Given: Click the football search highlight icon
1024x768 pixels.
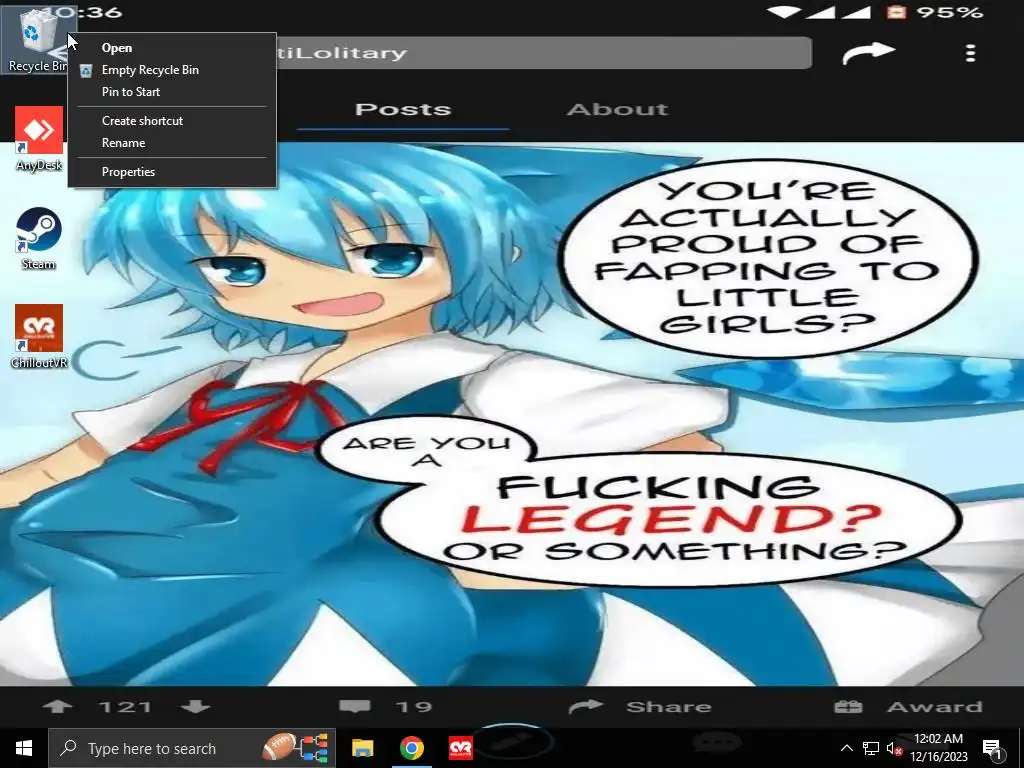Looking at the screenshot, I should (x=279, y=746).
